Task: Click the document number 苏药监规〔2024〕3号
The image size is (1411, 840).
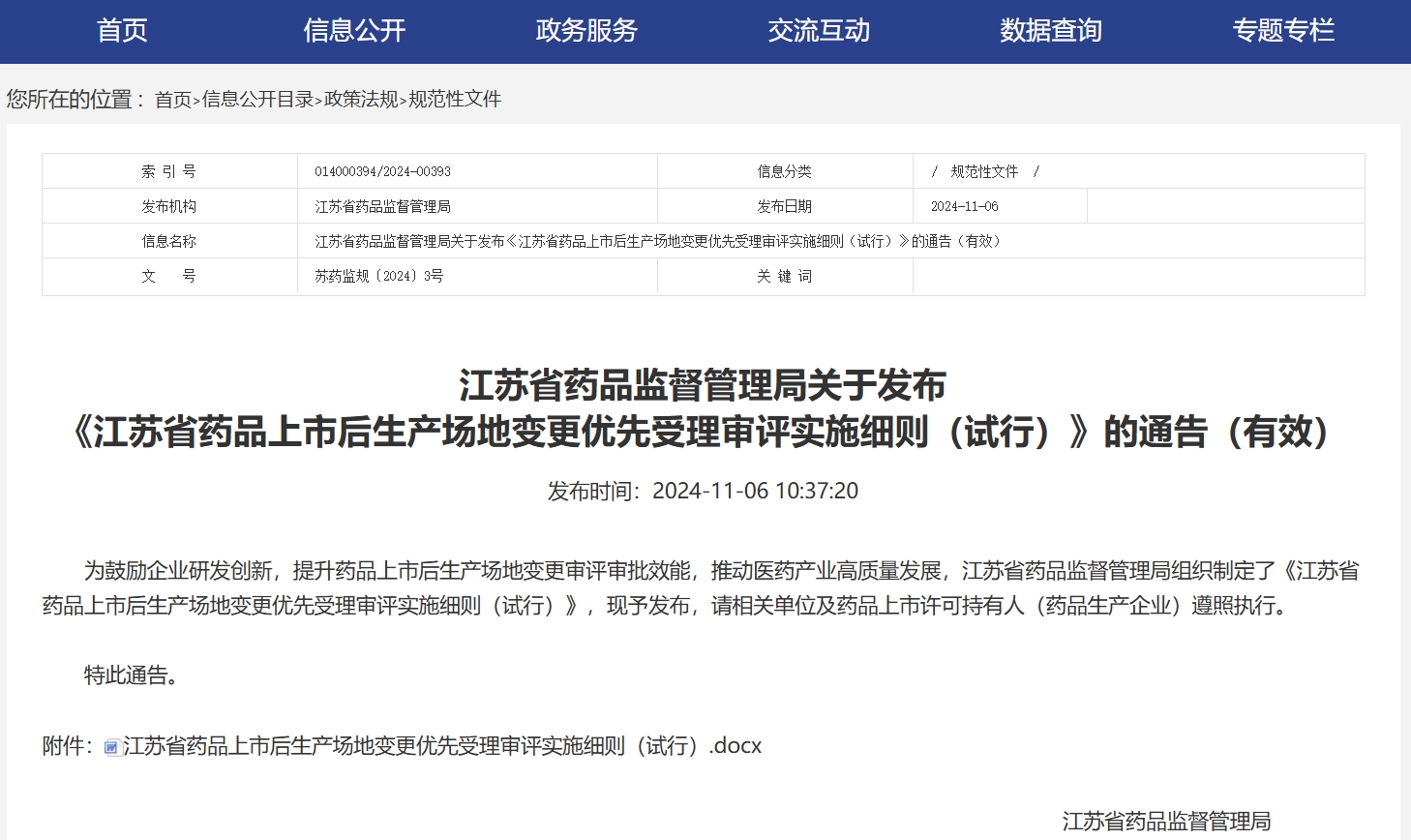Action: coord(378,276)
